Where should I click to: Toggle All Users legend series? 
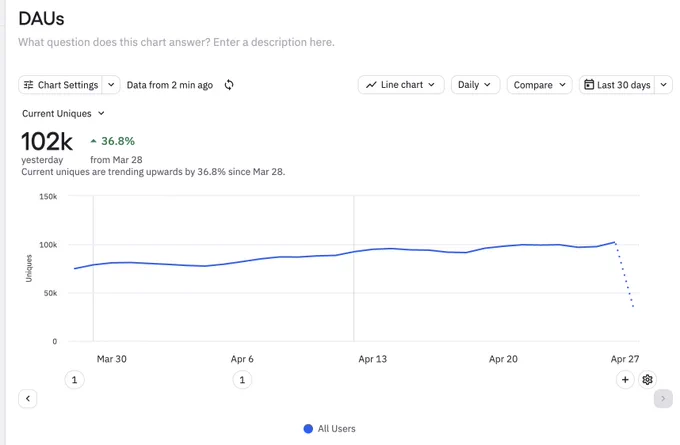330,429
